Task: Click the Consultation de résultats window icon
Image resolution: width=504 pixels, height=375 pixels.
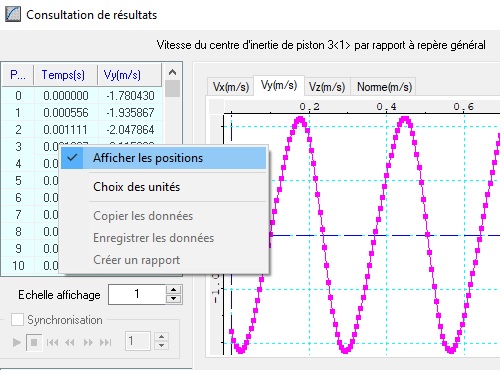Action: pyautogui.click(x=13, y=14)
